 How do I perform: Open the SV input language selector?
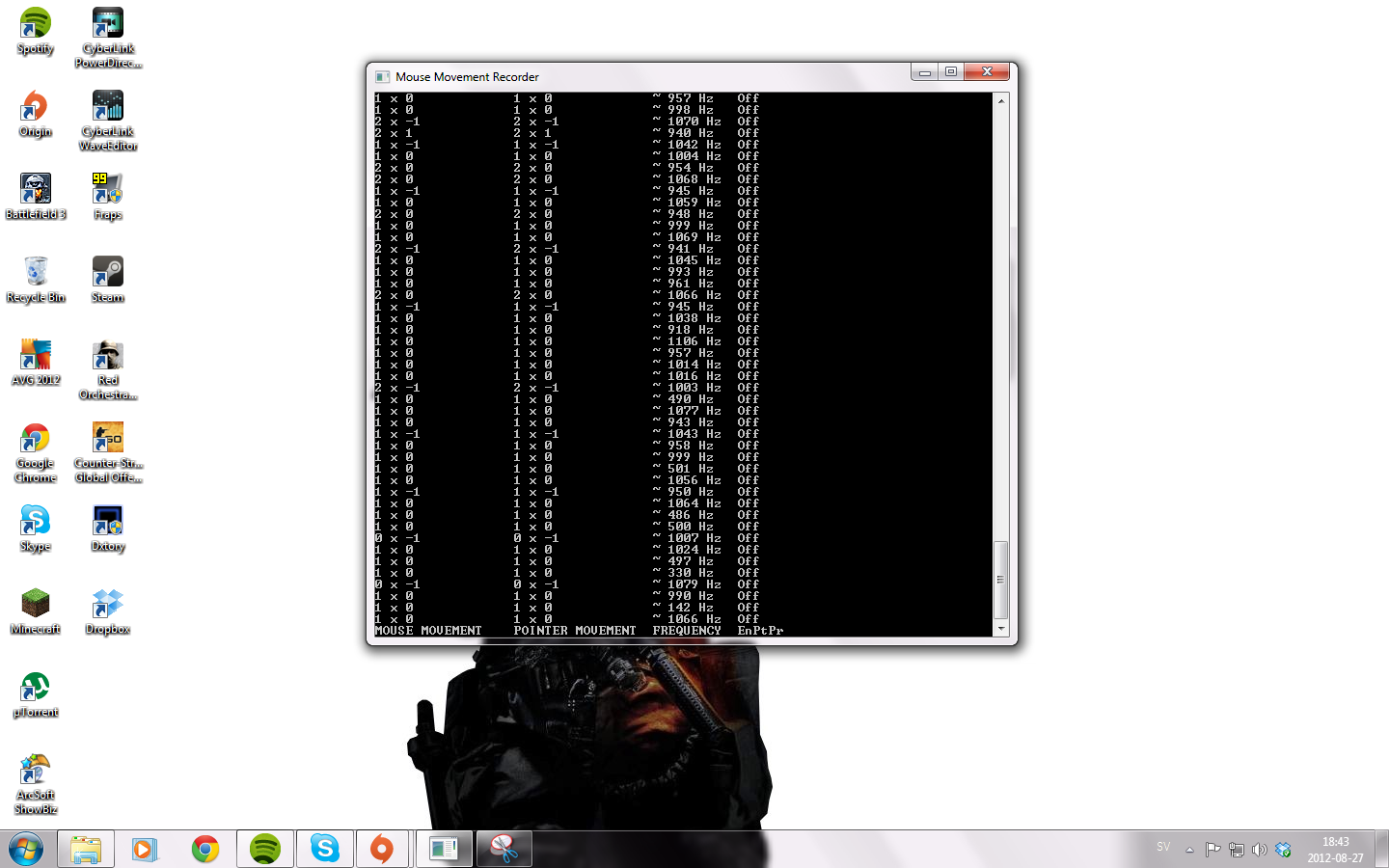(1163, 848)
